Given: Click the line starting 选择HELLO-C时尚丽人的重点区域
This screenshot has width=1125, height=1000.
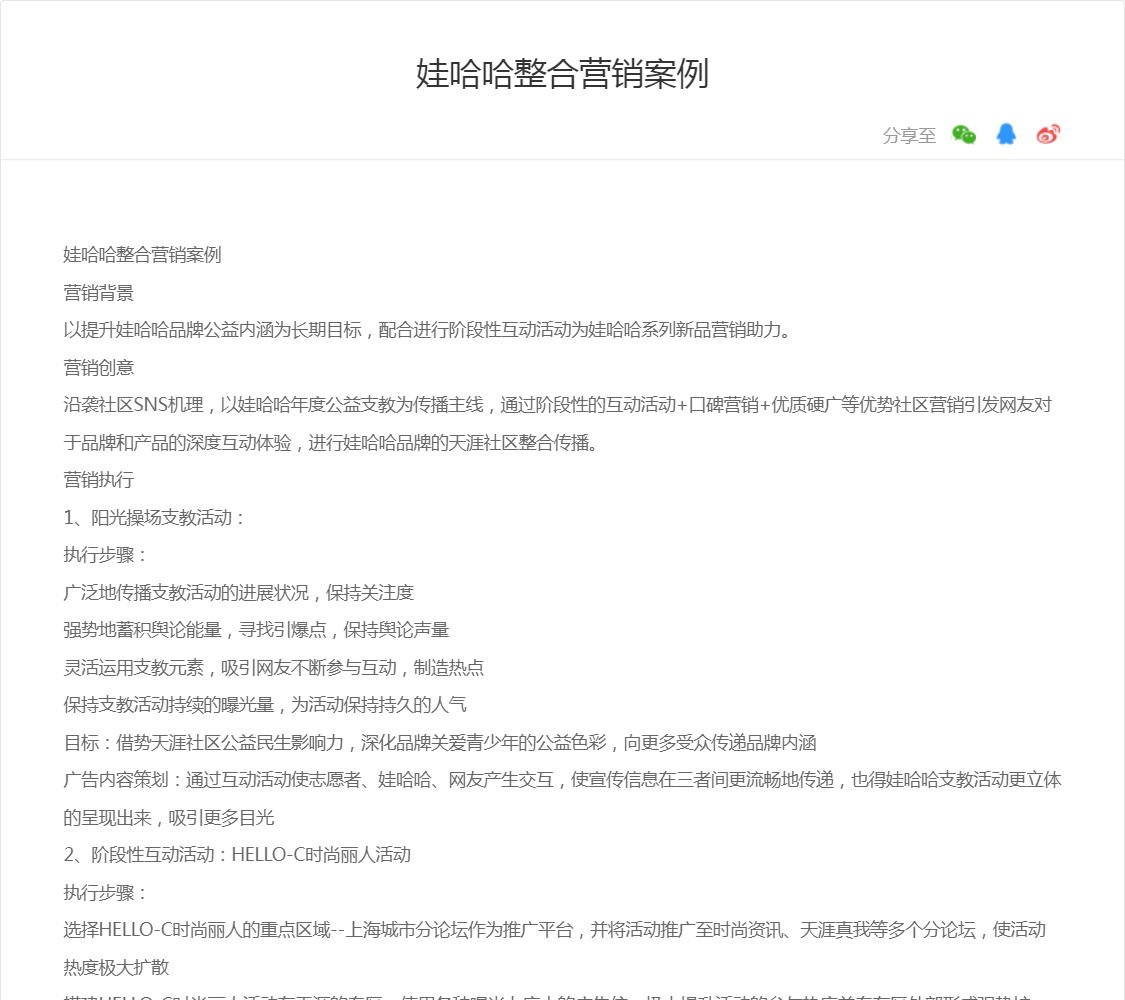Looking at the screenshot, I should 555,930.
